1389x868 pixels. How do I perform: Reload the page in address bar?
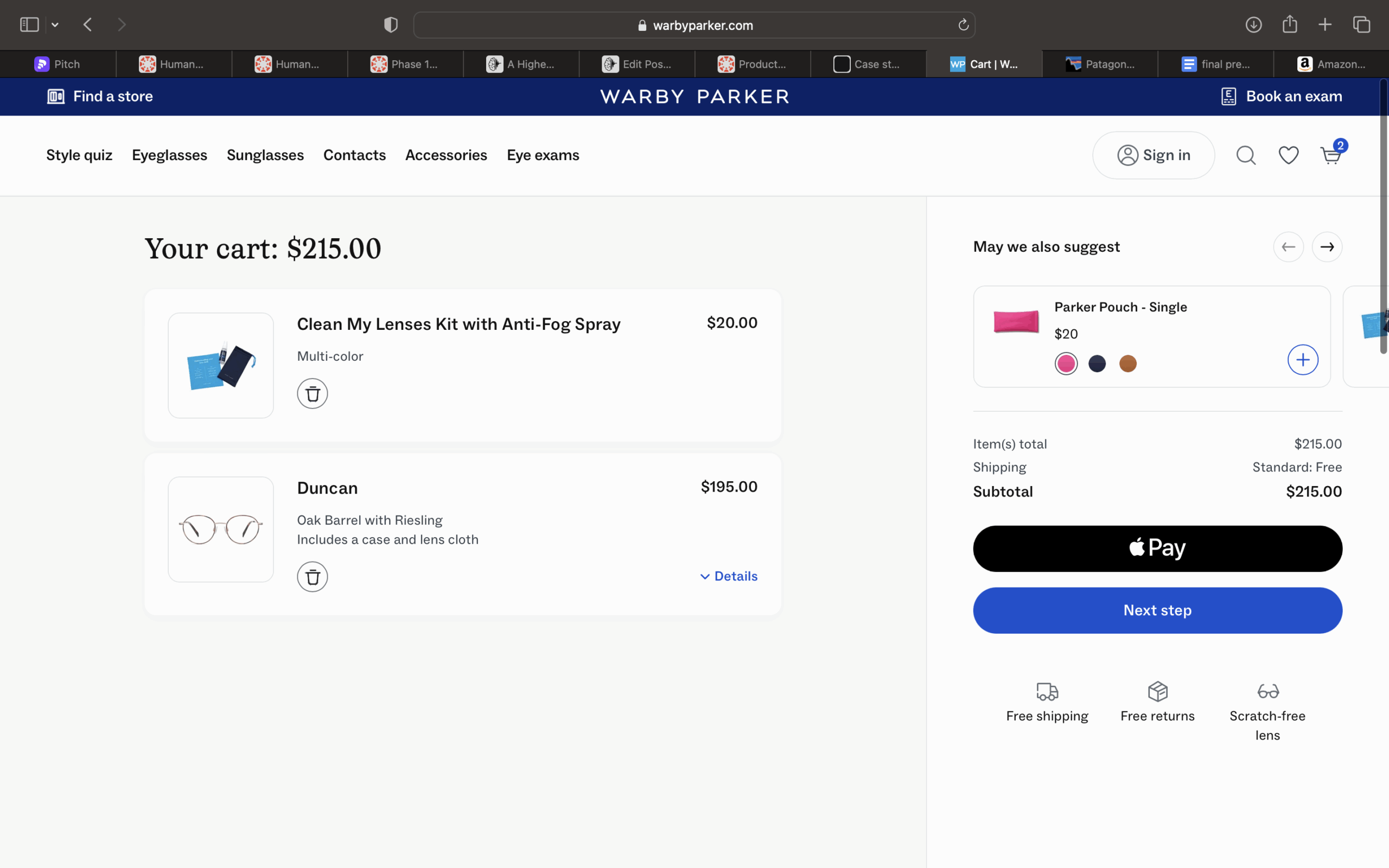point(963,25)
